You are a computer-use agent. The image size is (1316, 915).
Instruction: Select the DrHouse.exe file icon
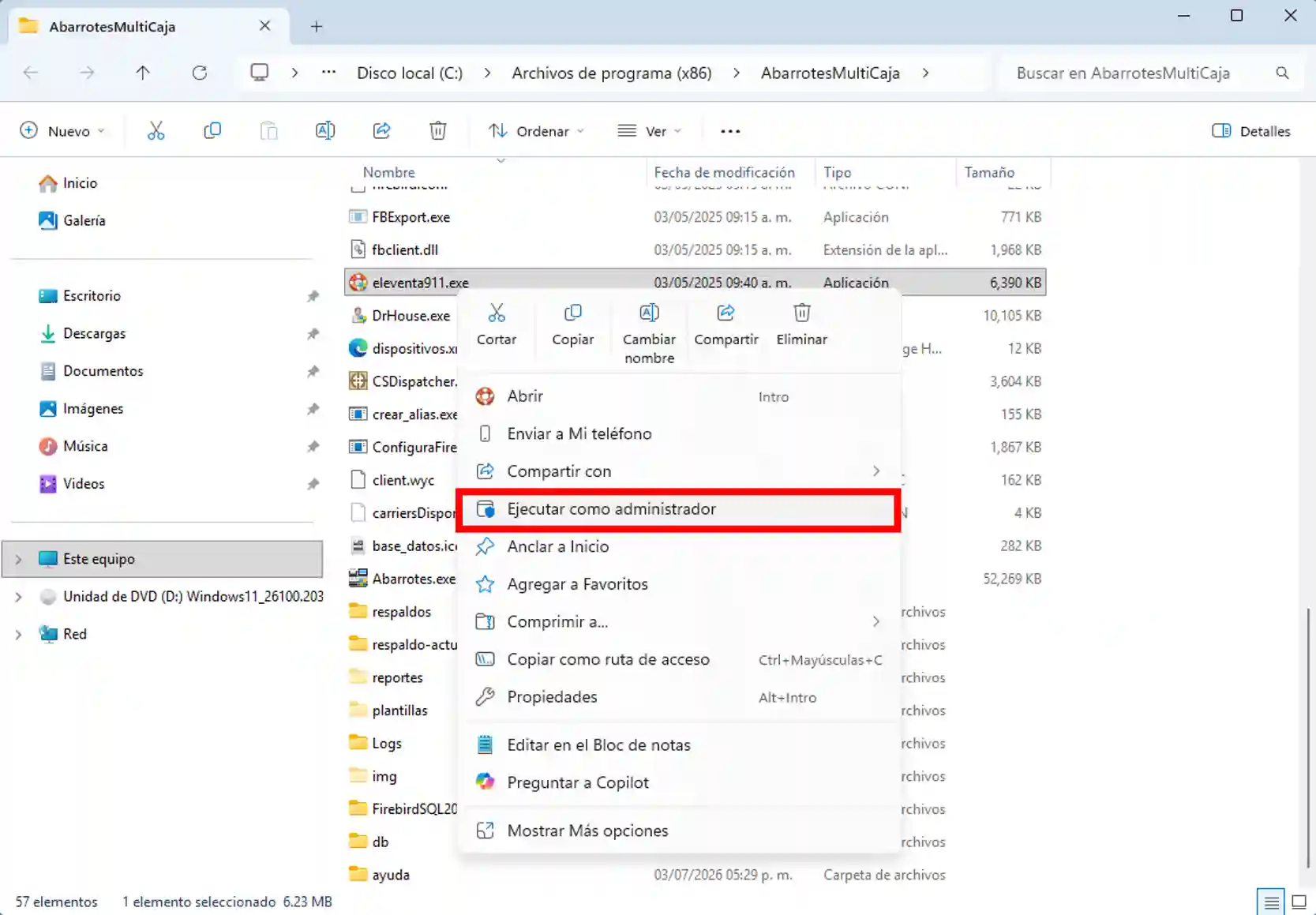(x=358, y=316)
